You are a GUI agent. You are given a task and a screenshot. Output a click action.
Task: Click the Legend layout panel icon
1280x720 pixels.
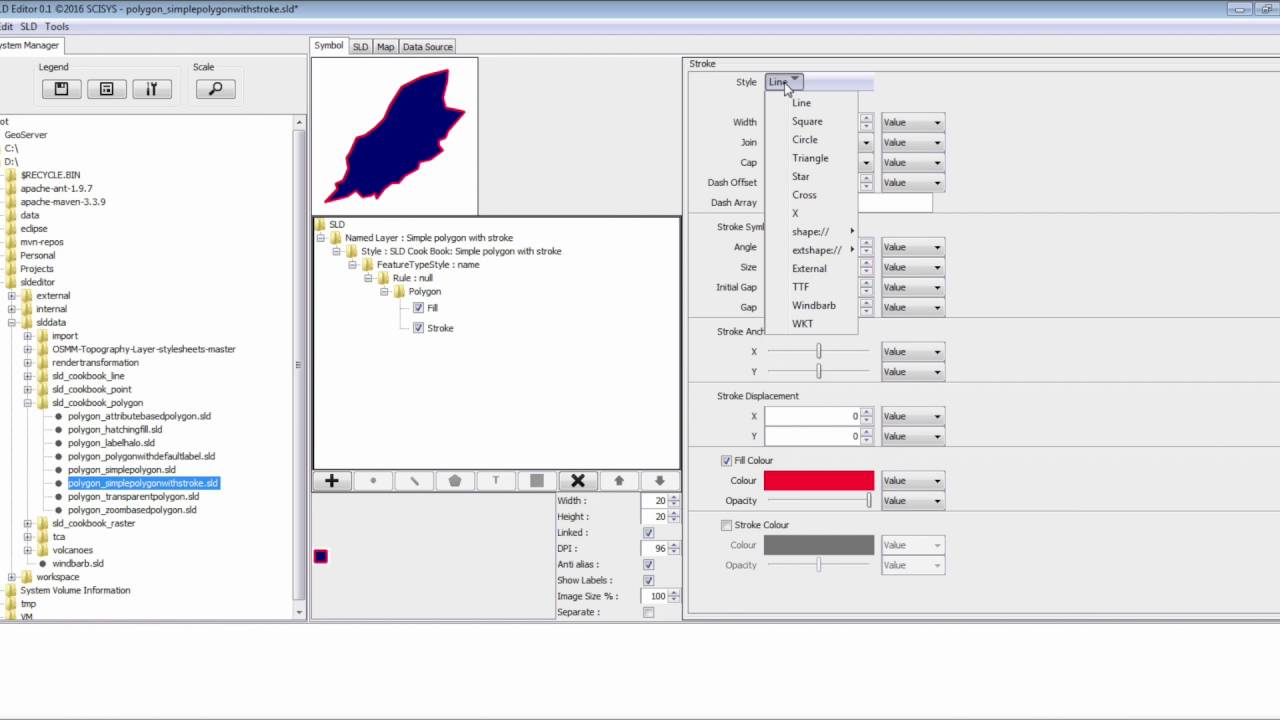[x=106, y=89]
